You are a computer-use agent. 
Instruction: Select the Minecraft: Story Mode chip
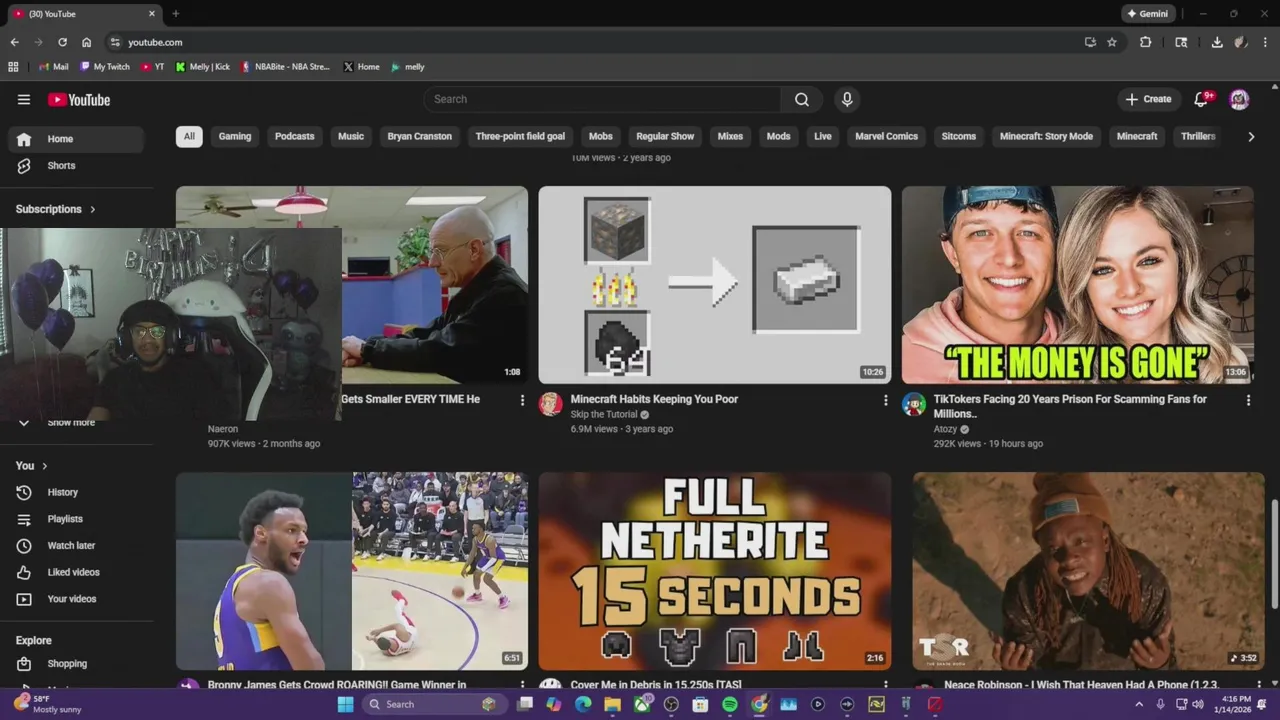[1046, 136]
